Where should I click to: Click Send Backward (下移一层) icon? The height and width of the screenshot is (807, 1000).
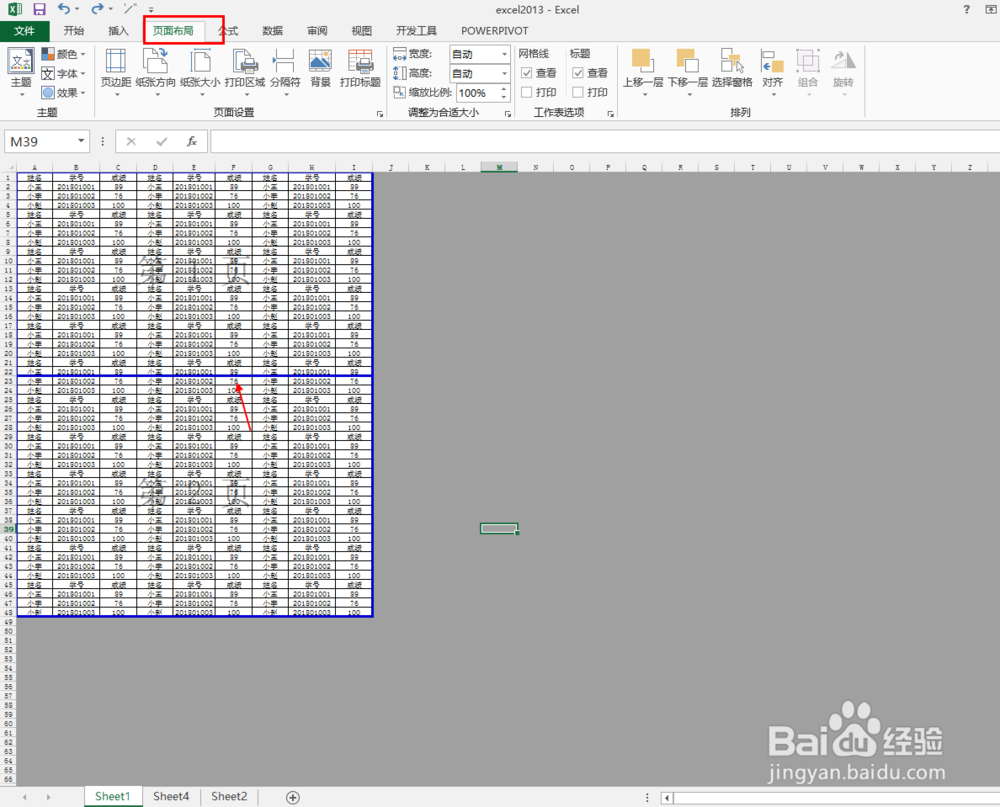click(688, 71)
